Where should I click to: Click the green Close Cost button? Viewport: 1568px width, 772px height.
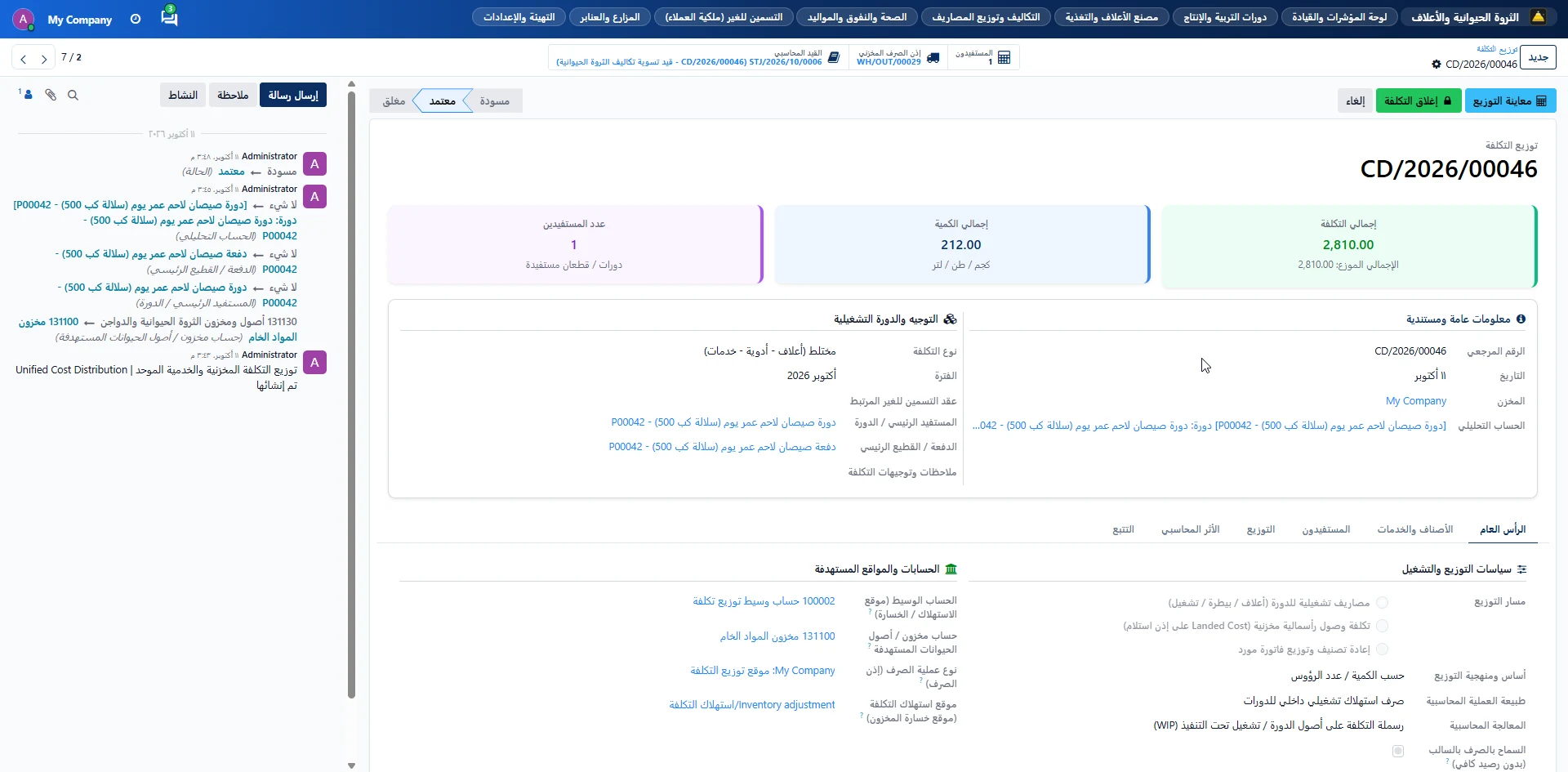pos(1418,100)
